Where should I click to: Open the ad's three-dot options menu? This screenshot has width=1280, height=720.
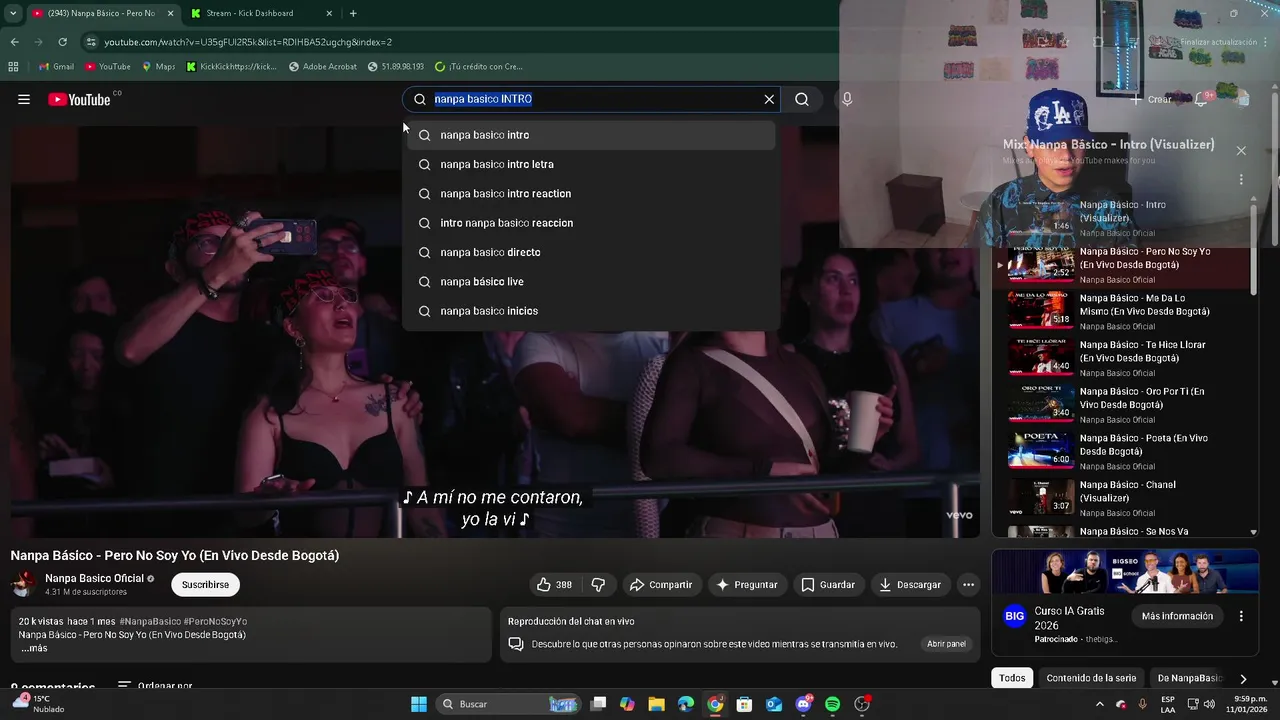pyautogui.click(x=1241, y=616)
